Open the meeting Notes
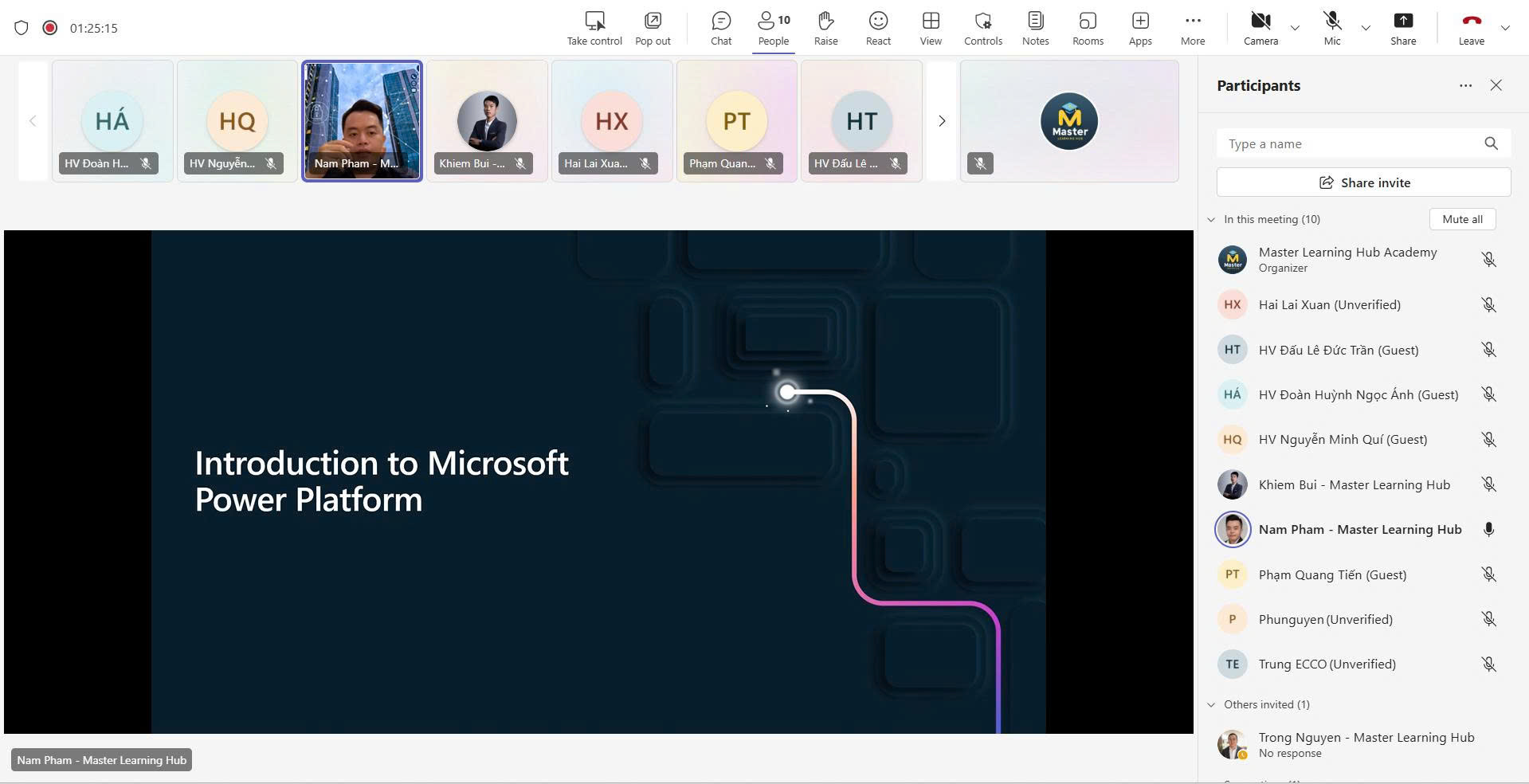Image resolution: width=1529 pixels, height=784 pixels. coord(1035,28)
